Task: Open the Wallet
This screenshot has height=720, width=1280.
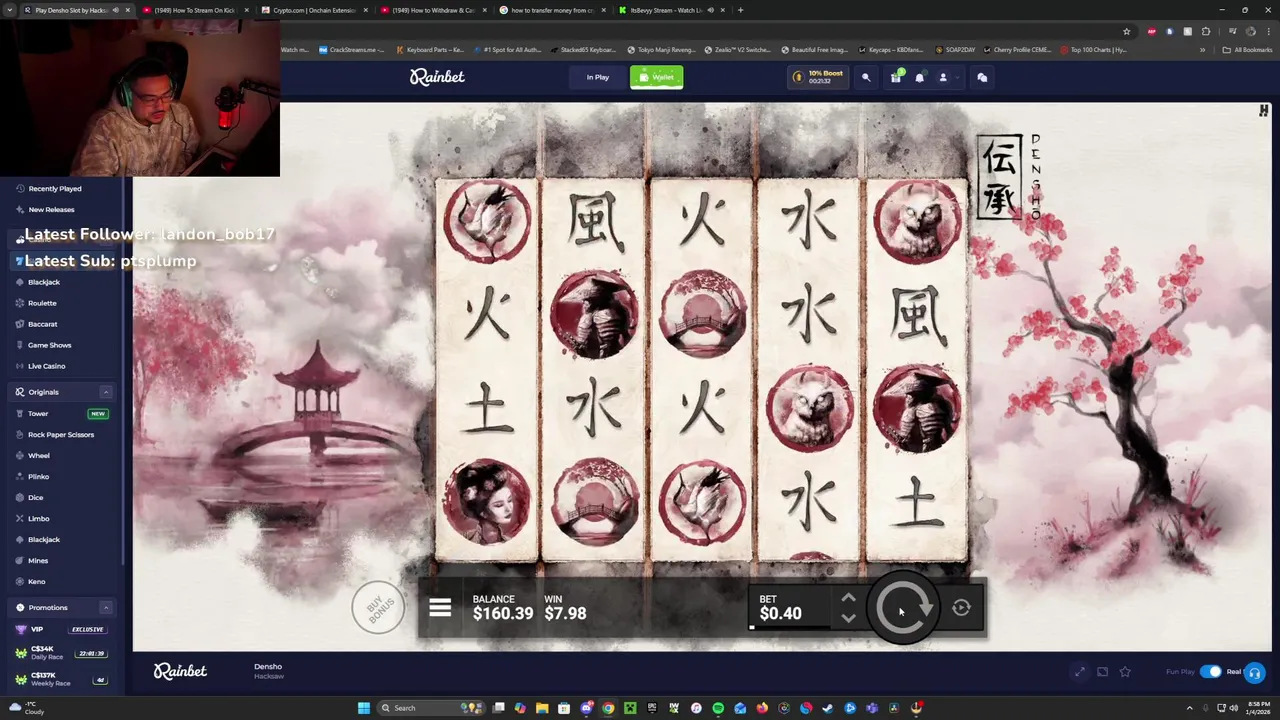Action: (656, 77)
